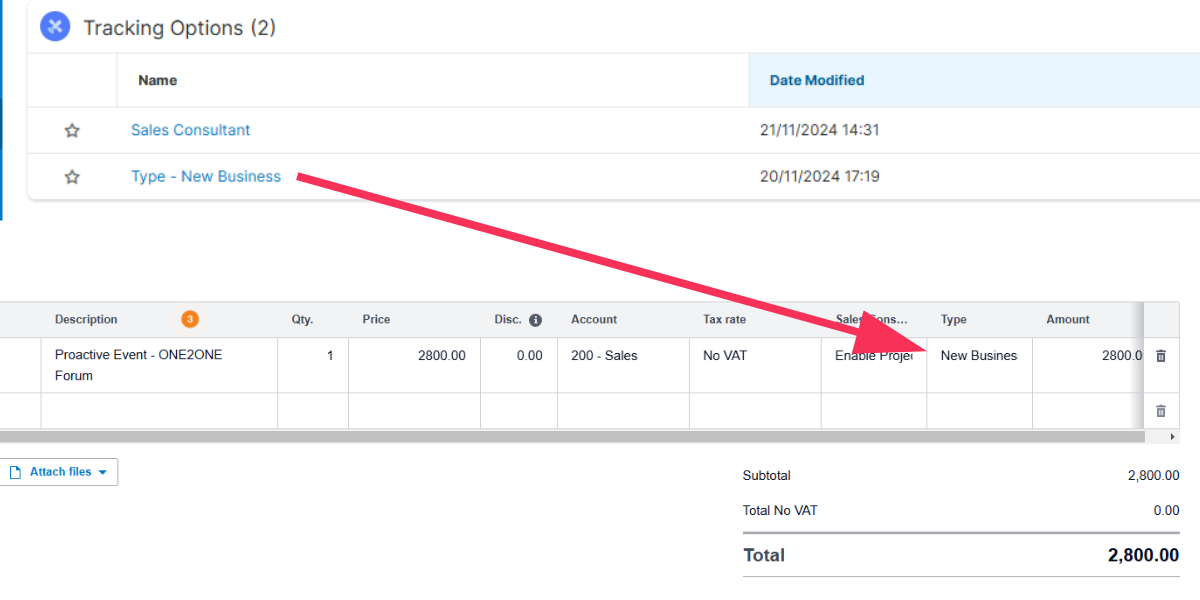Image resolution: width=1200 pixels, height=600 pixels.
Task: Click the file icon on the Attach files button
Action: (14, 471)
